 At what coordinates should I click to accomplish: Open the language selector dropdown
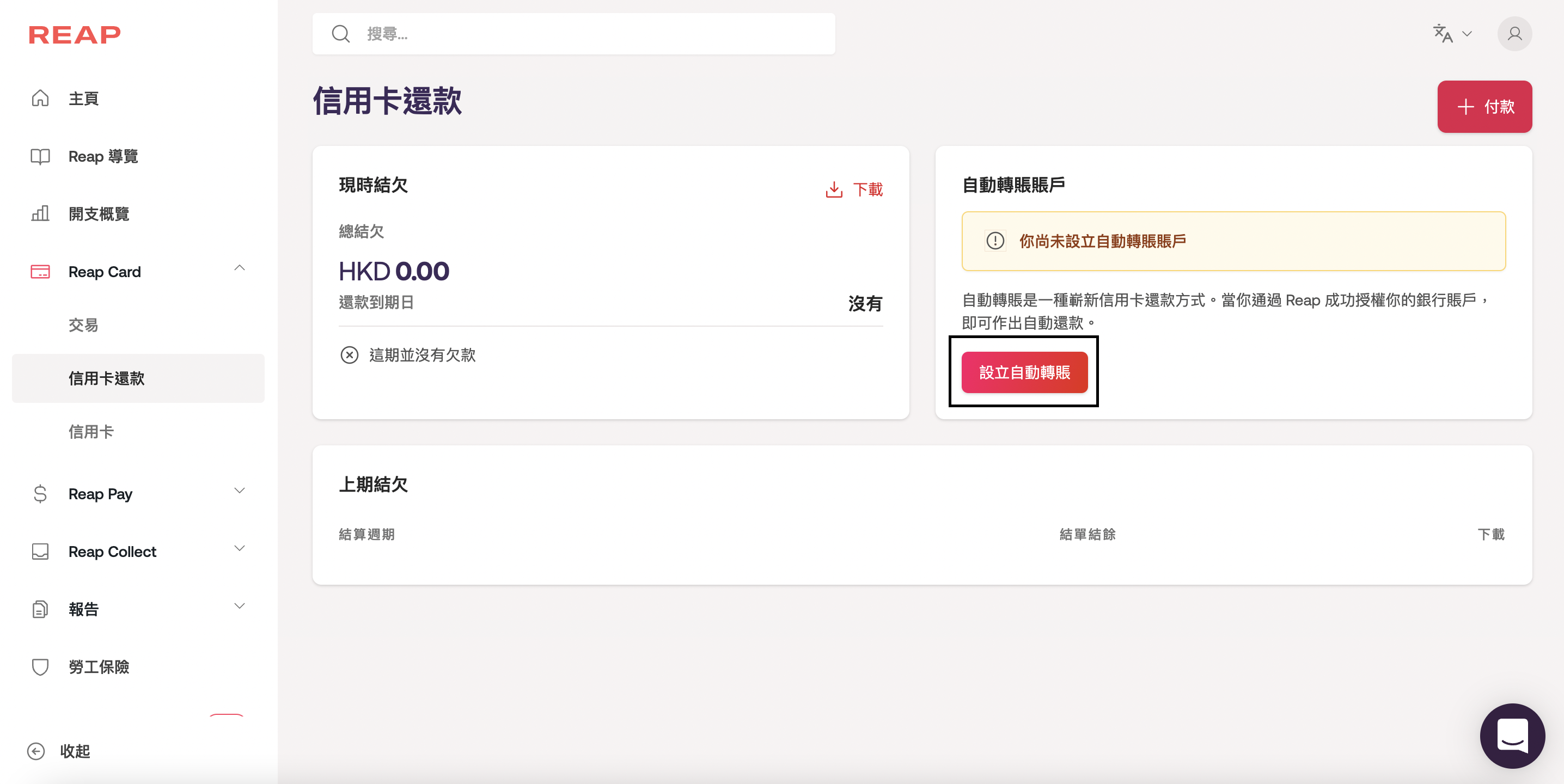(1452, 34)
